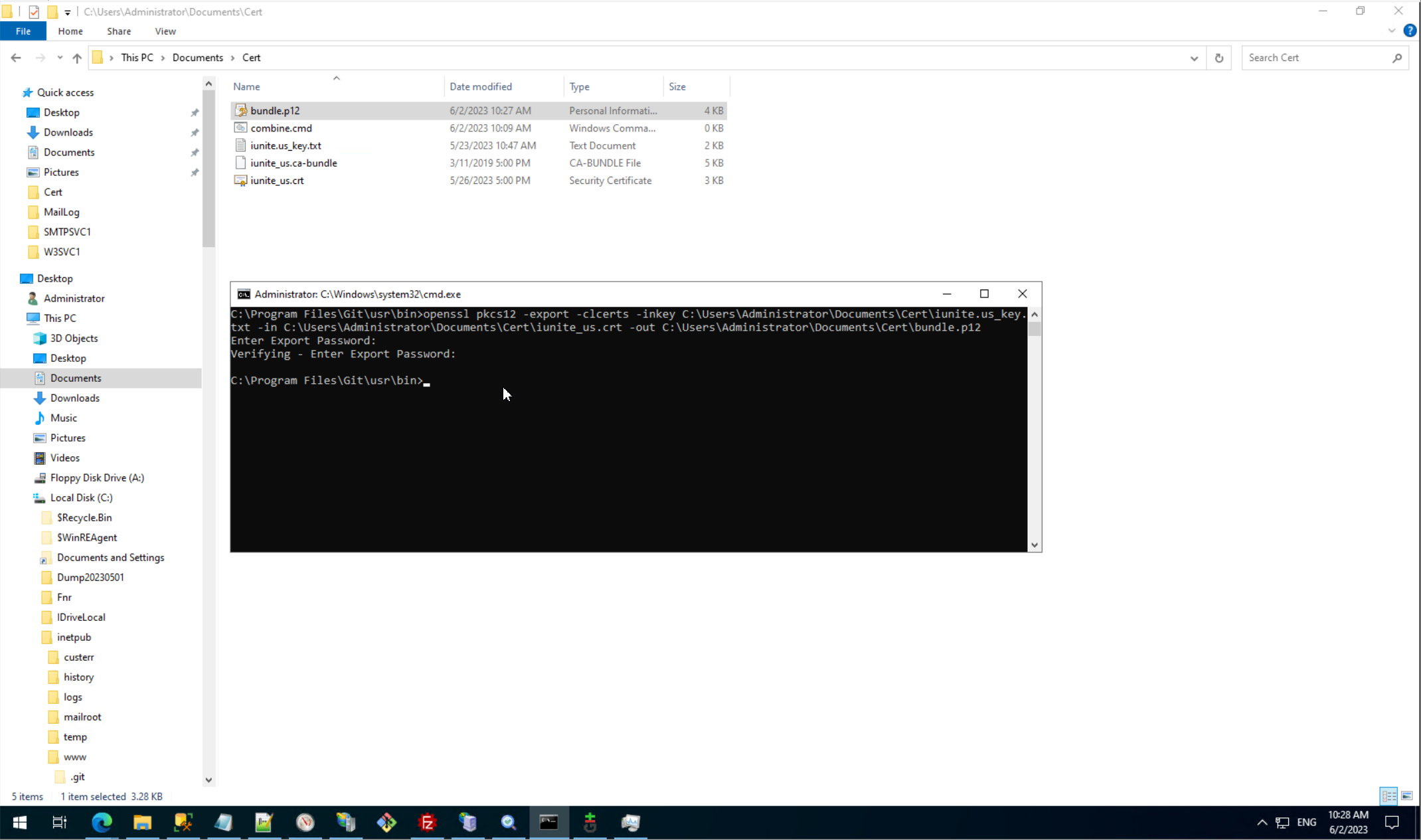Click the Refresh button beside address bar

tap(1218, 58)
